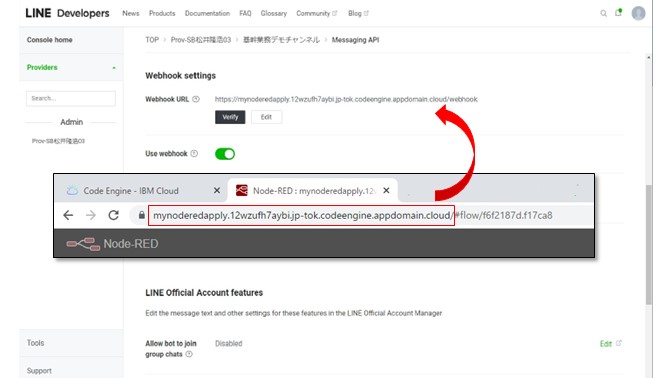Open the News menu item
The width and height of the screenshot is (672, 378).
tap(131, 13)
